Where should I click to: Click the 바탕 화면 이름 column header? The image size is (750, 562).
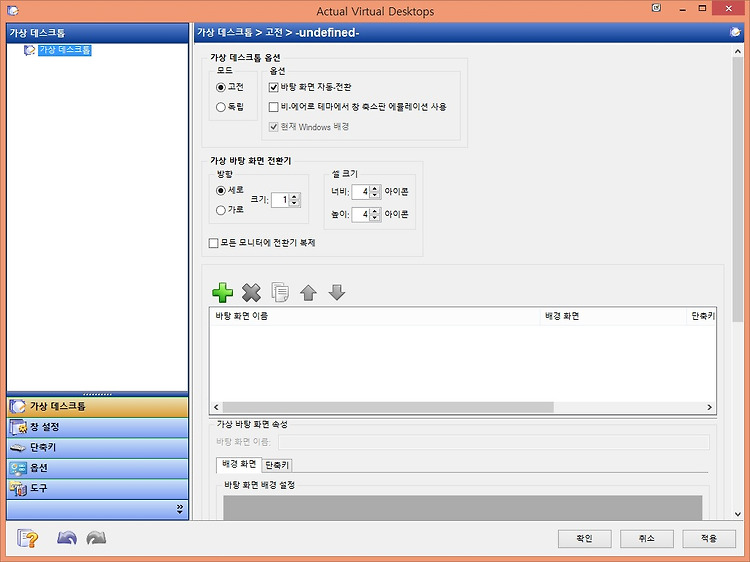pyautogui.click(x=375, y=317)
